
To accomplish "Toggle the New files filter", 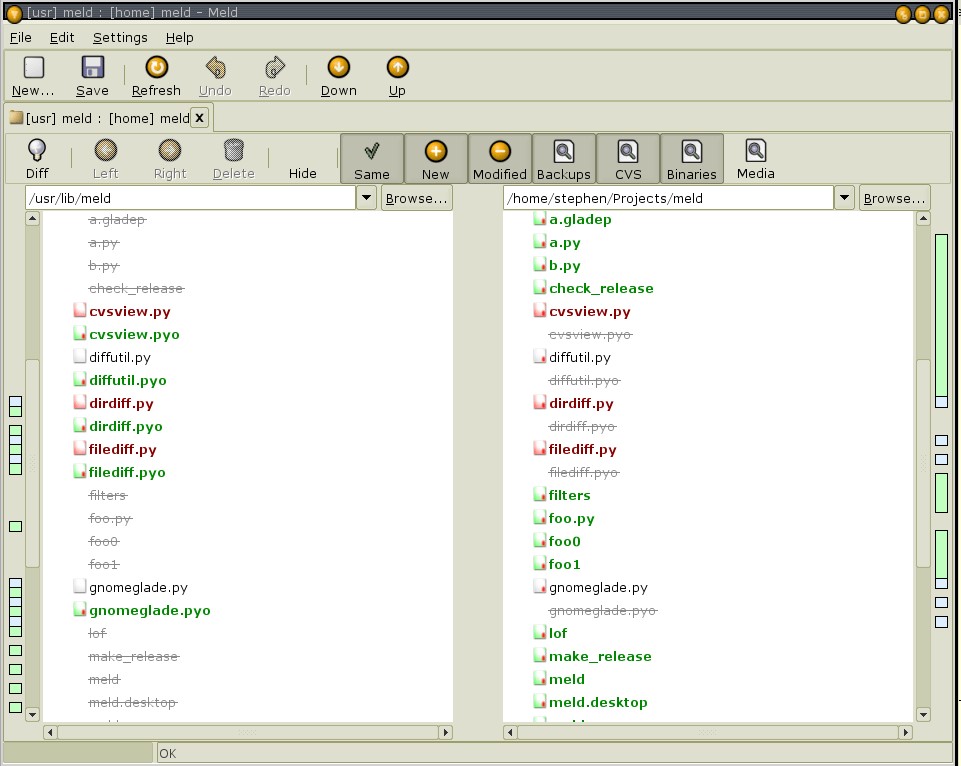I will pos(436,159).
